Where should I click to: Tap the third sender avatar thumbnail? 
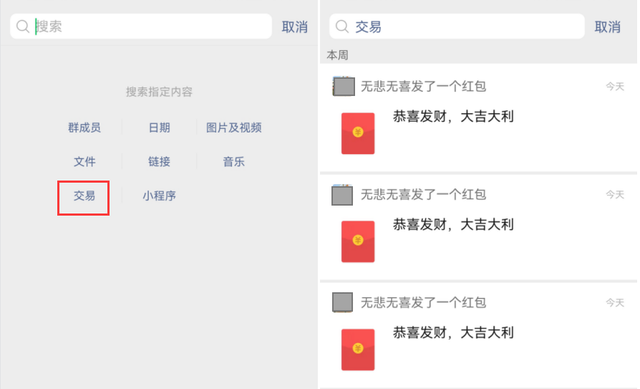click(342, 302)
